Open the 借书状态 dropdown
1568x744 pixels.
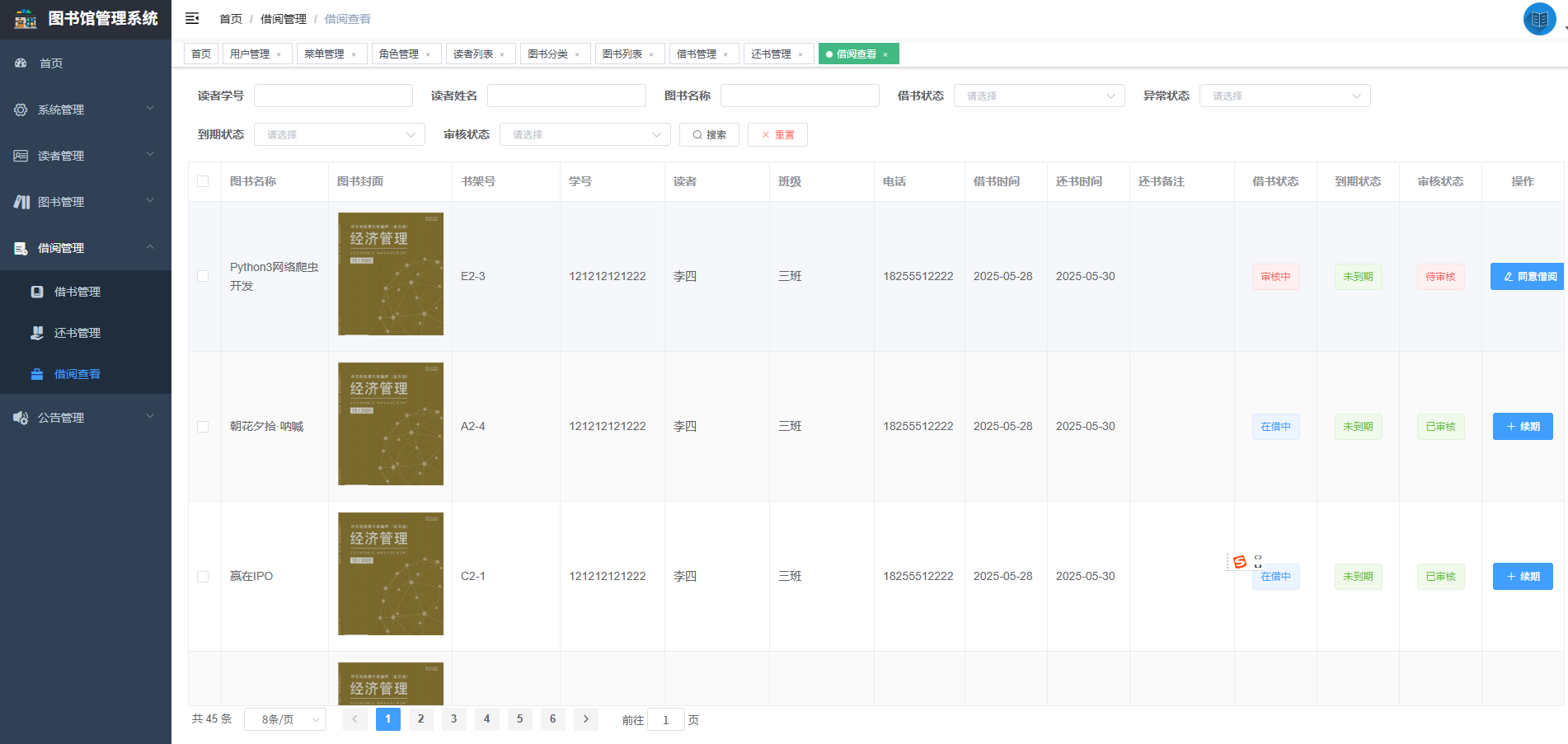(x=1039, y=95)
